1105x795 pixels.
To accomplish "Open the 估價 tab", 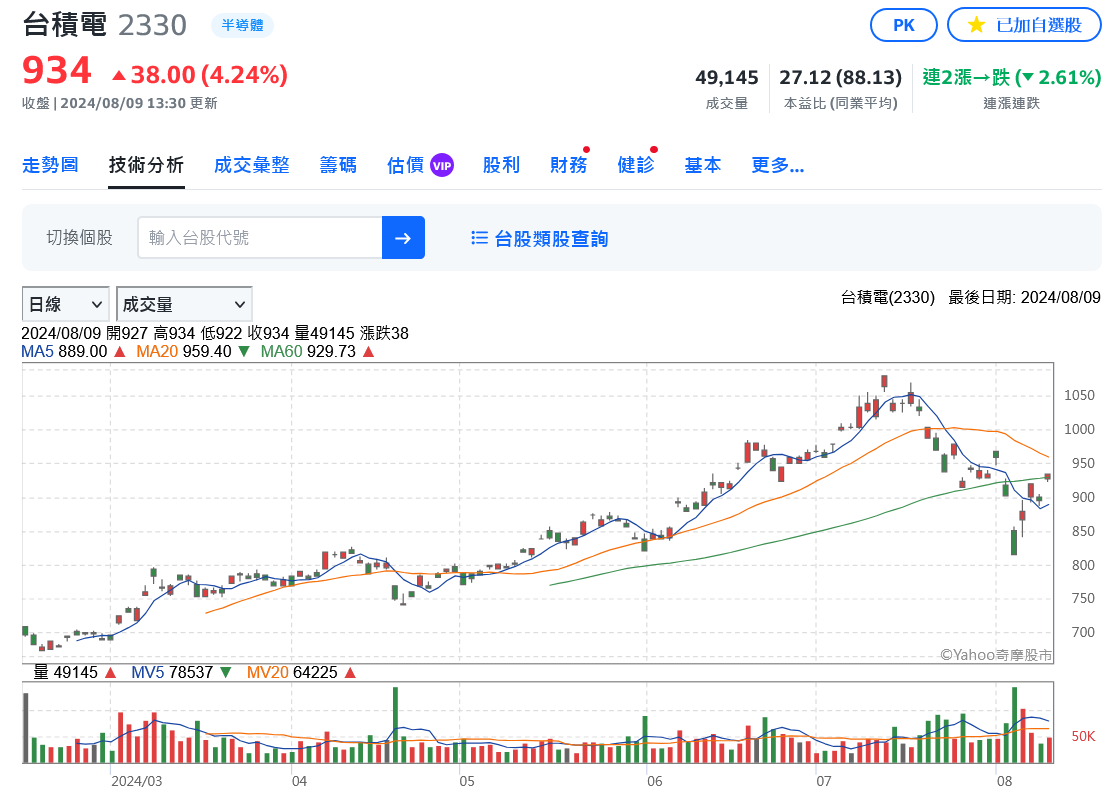I will point(405,166).
